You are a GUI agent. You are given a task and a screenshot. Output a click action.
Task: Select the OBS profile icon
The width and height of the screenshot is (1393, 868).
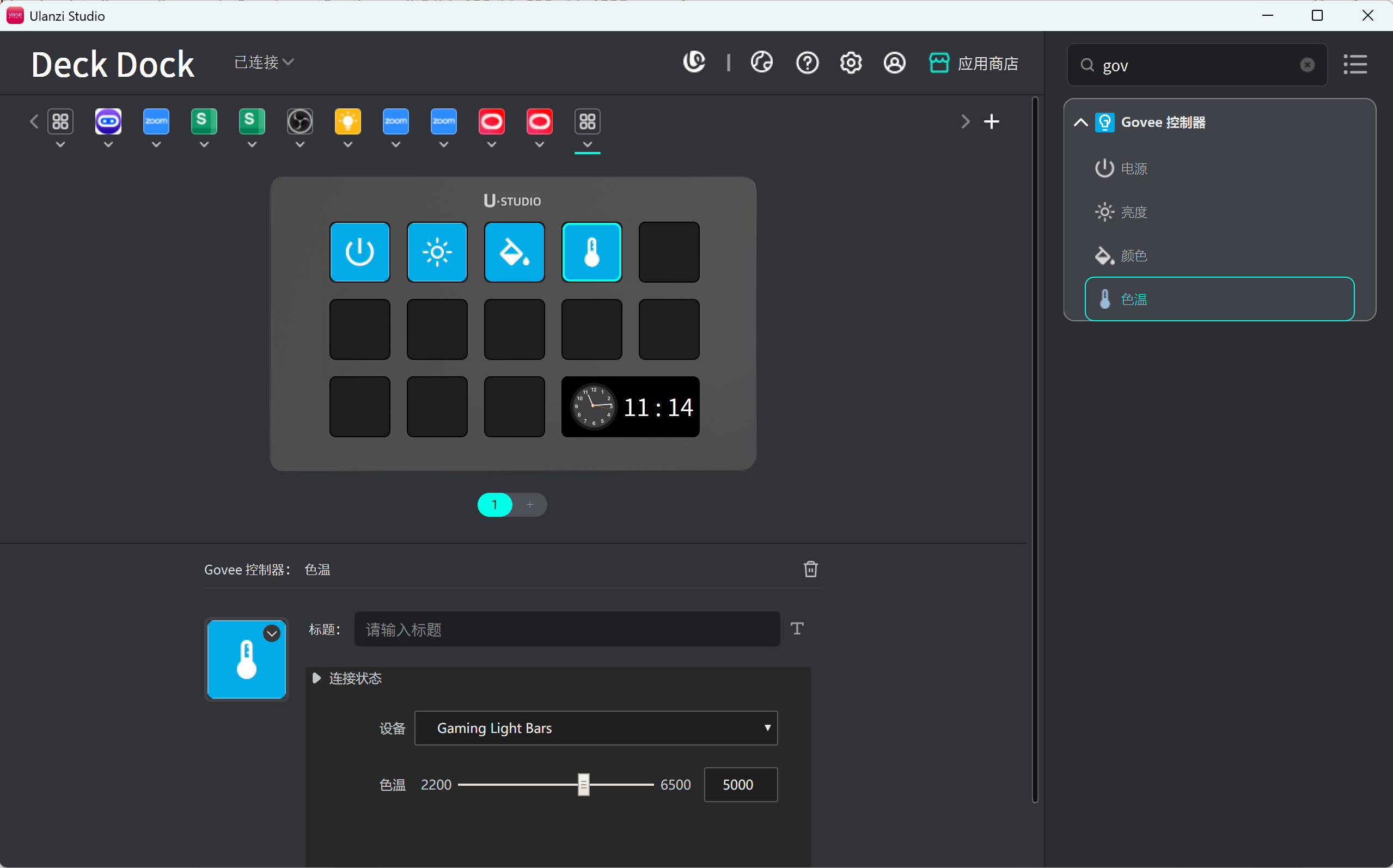[x=300, y=121]
